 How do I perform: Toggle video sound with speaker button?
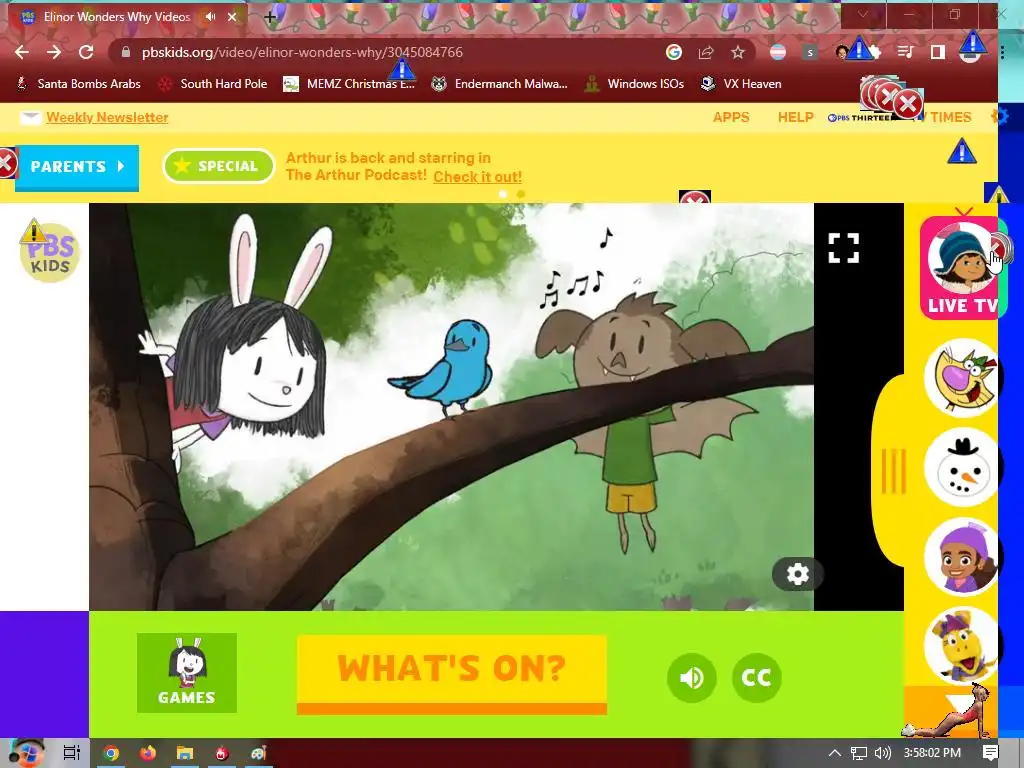[692, 678]
